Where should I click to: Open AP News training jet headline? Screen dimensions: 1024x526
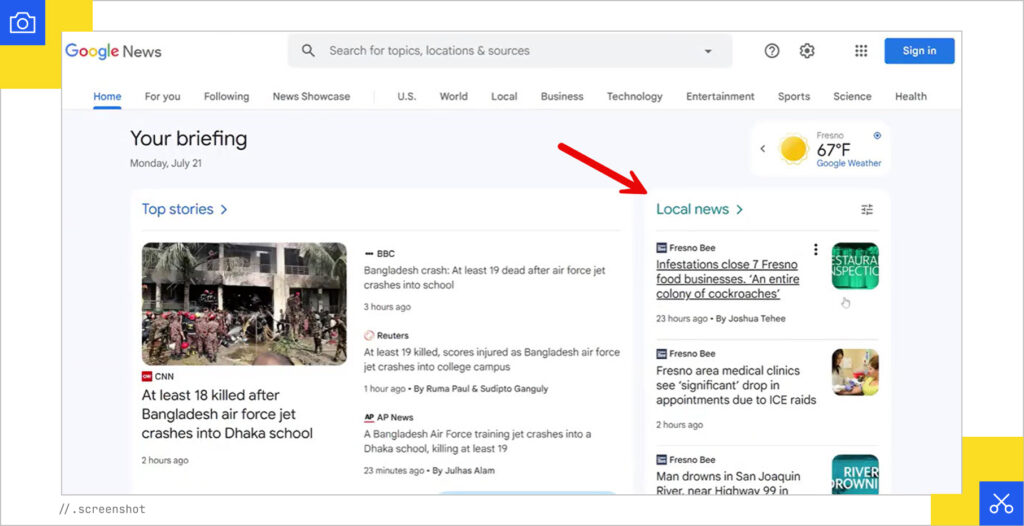pos(478,441)
